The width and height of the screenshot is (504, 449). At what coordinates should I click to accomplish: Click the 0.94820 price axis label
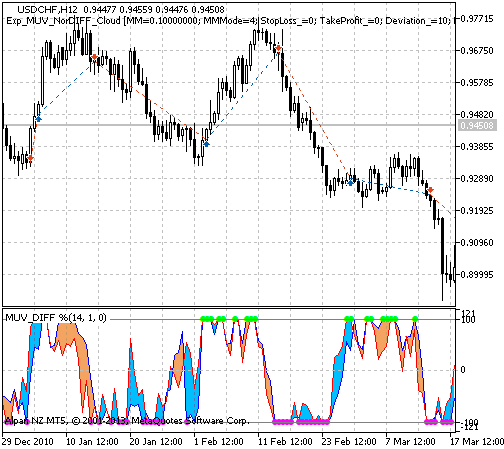tap(477, 115)
